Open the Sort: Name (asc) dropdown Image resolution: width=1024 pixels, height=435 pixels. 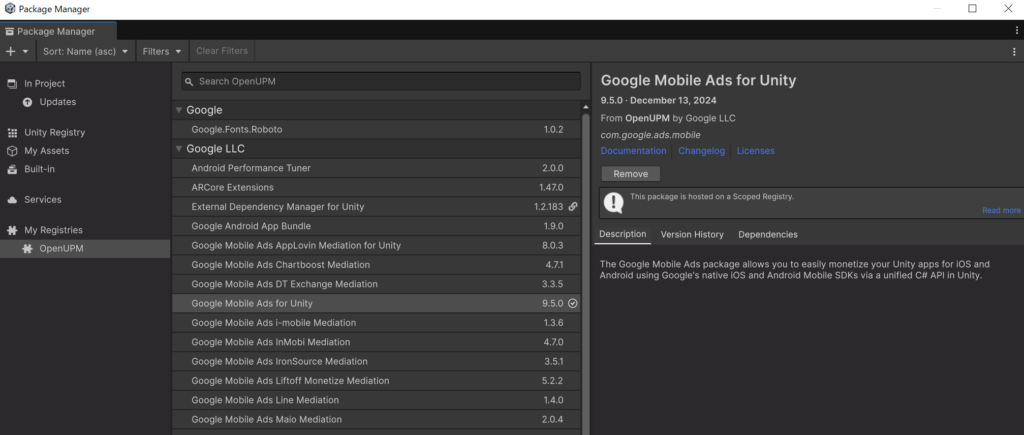pos(85,51)
